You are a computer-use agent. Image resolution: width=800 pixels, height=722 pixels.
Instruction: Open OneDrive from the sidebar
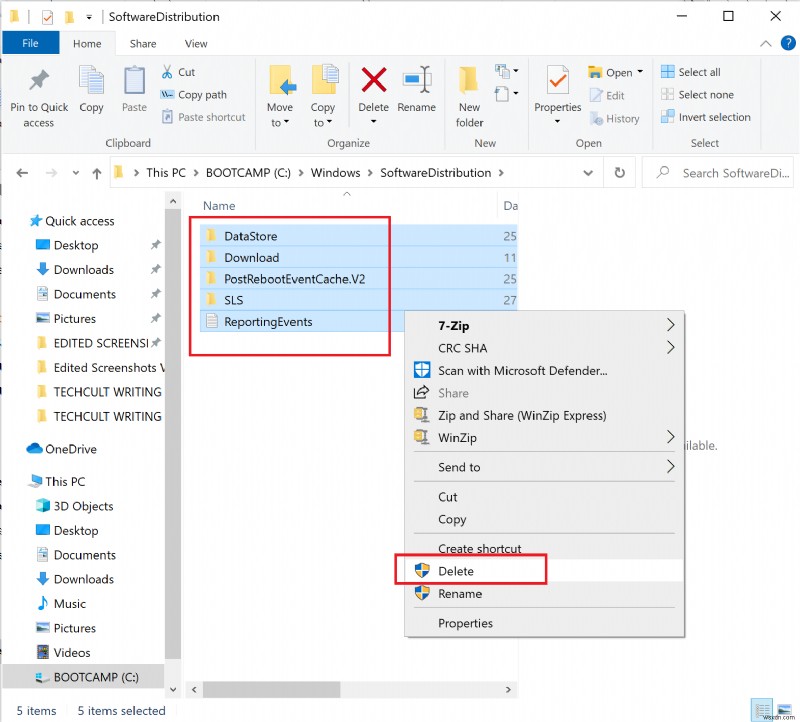(72, 448)
